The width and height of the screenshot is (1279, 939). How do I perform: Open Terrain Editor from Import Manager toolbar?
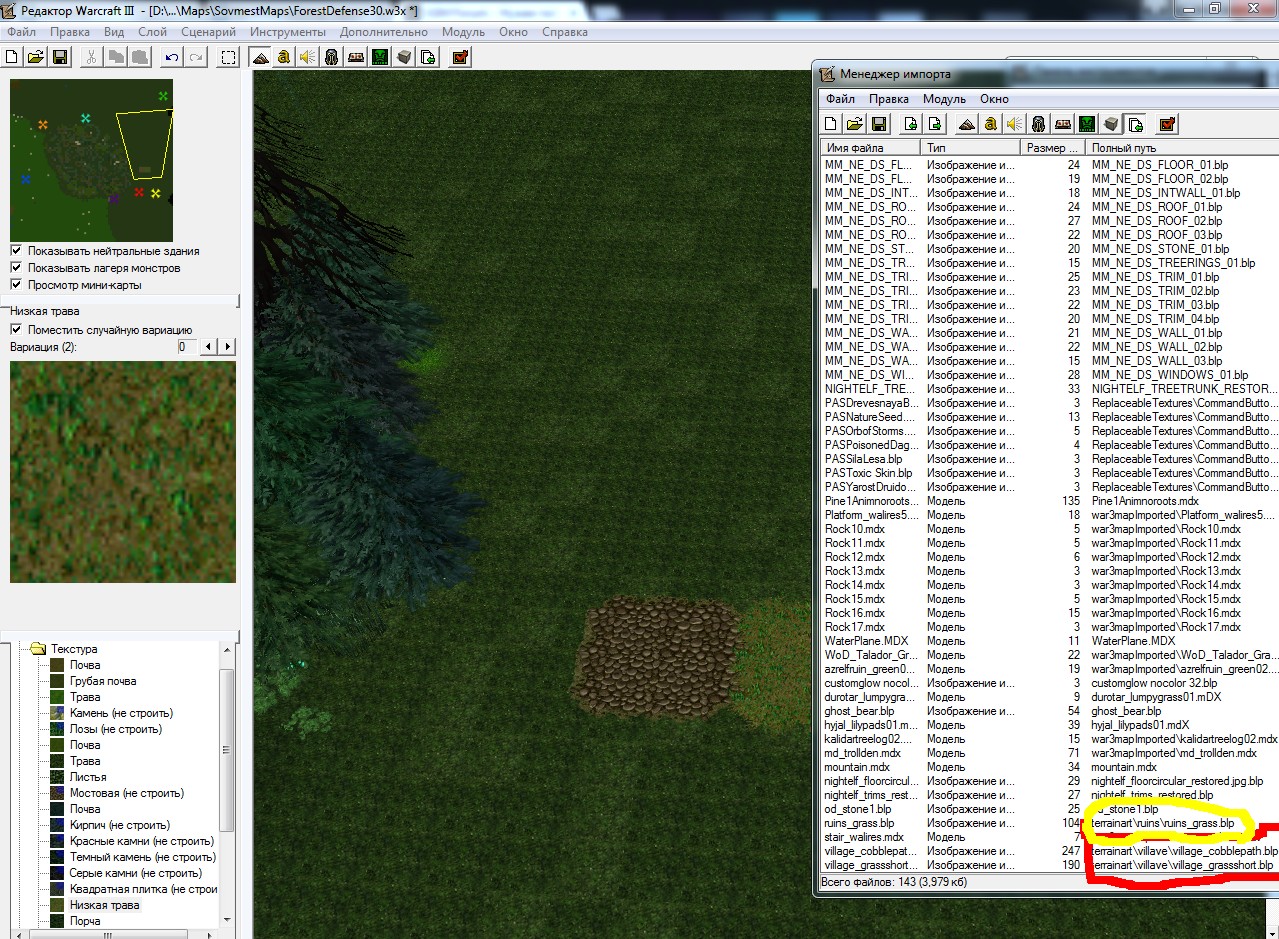pos(966,124)
